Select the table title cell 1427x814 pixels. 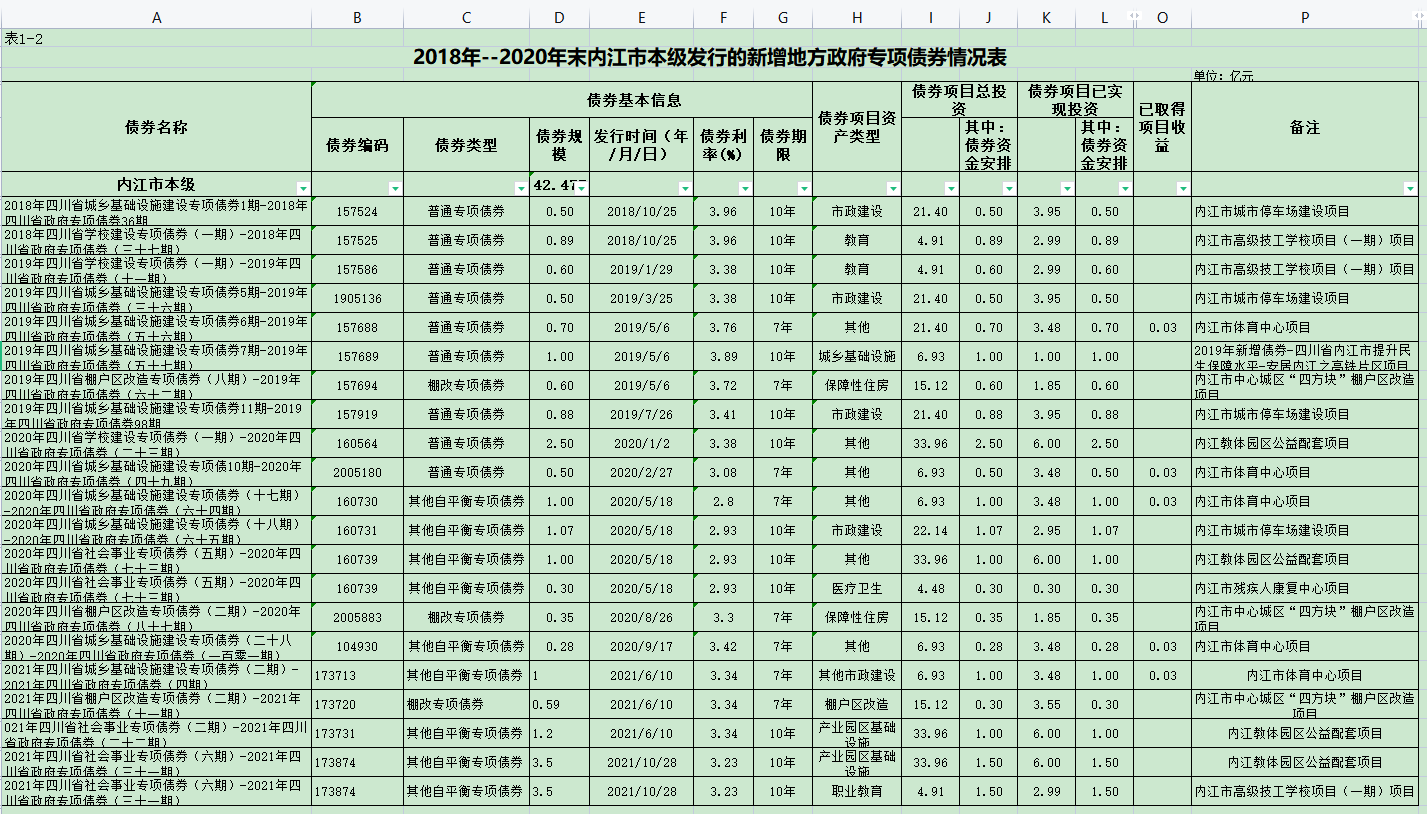[x=712, y=57]
